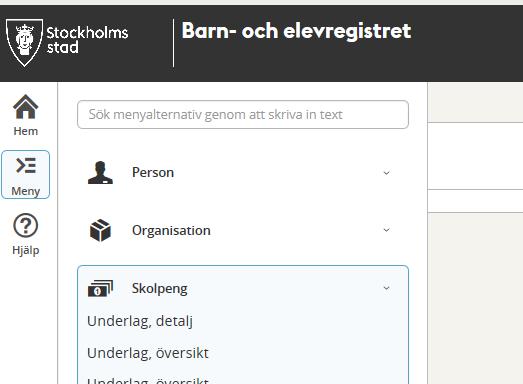
Task: Open the Person menu section
Action: [243, 172]
